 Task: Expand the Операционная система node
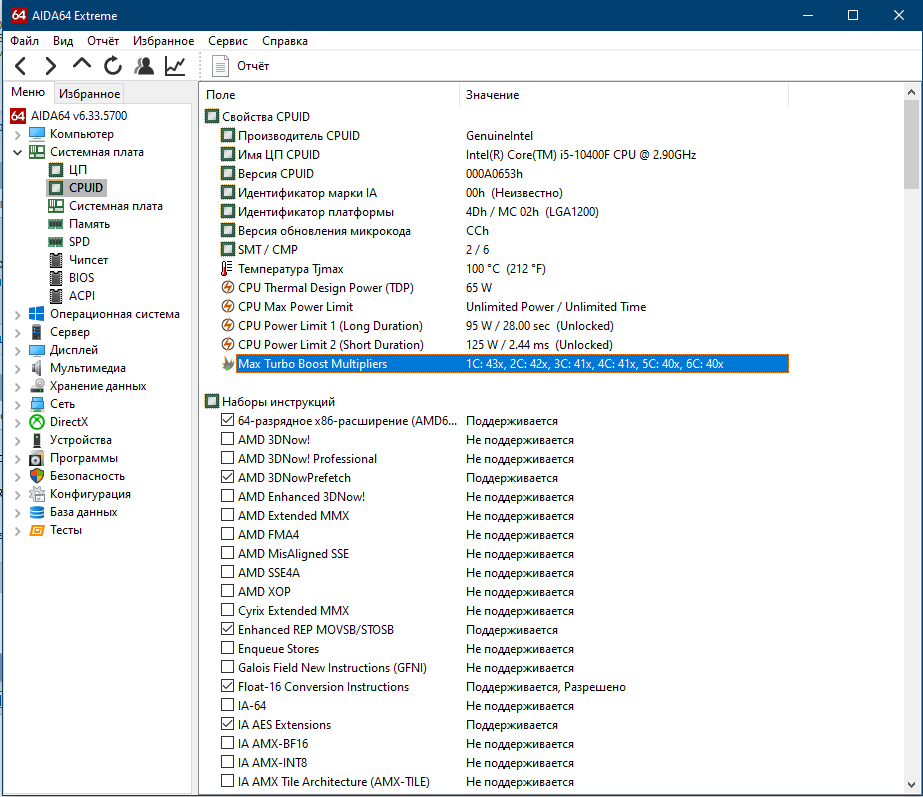[18, 314]
